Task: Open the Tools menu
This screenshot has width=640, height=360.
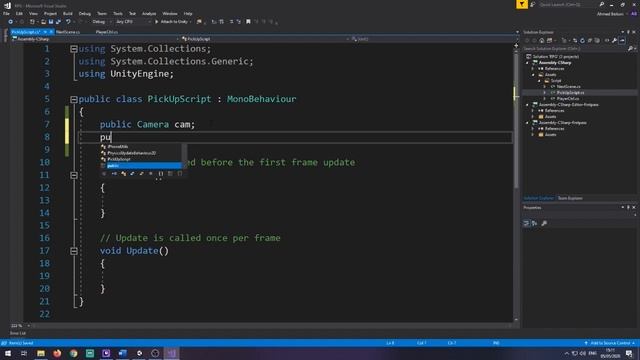Action: point(118,13)
